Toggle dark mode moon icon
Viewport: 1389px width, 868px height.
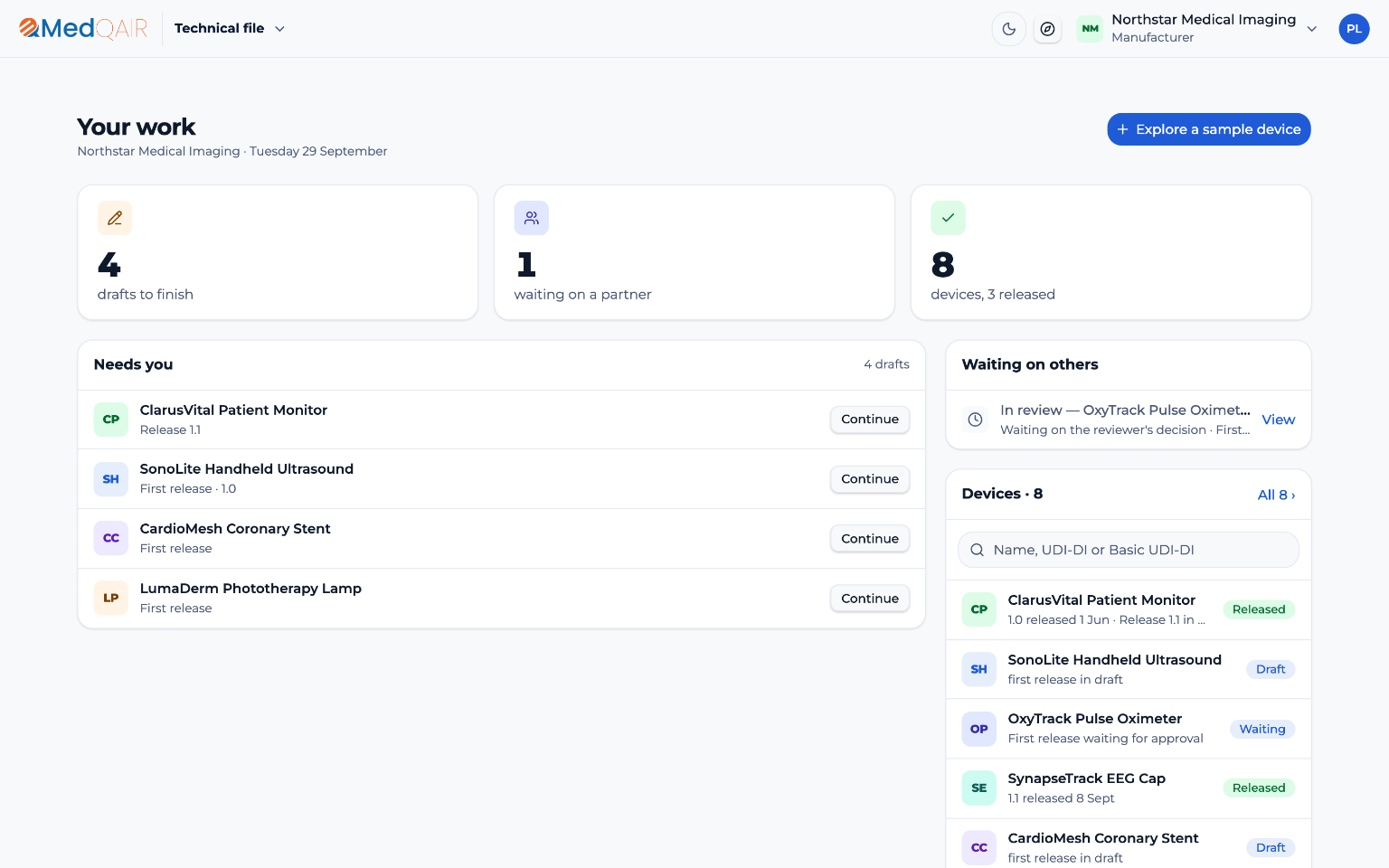point(1009,29)
